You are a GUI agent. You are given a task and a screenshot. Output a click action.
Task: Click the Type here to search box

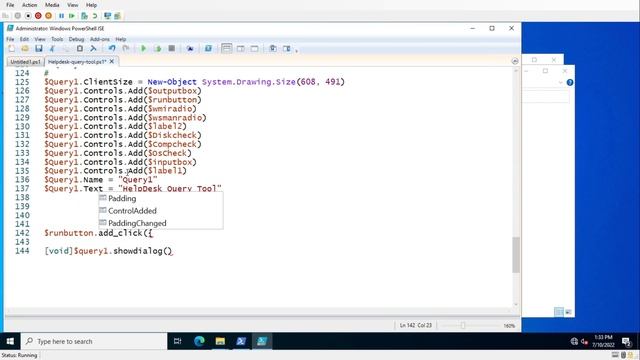click(x=94, y=341)
